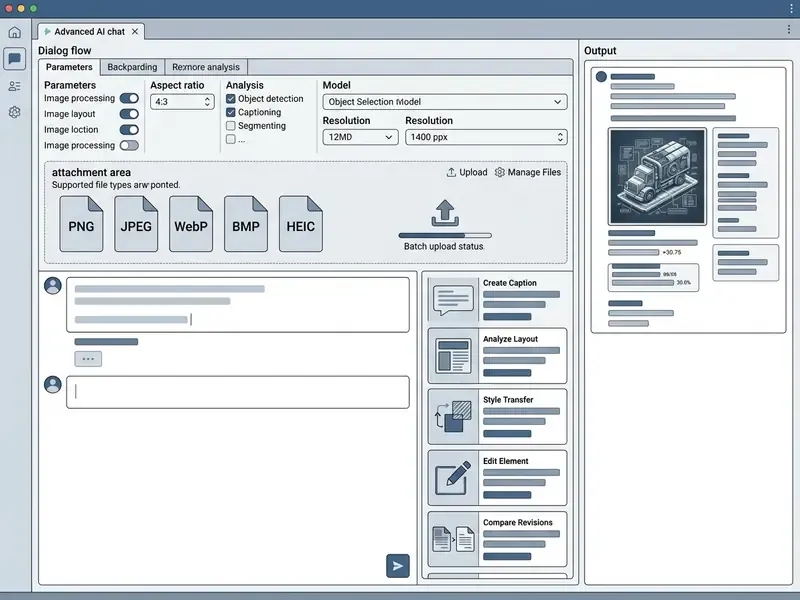Check the Segmenting checkbox
Screen dimensions: 800x600
pyautogui.click(x=231, y=126)
